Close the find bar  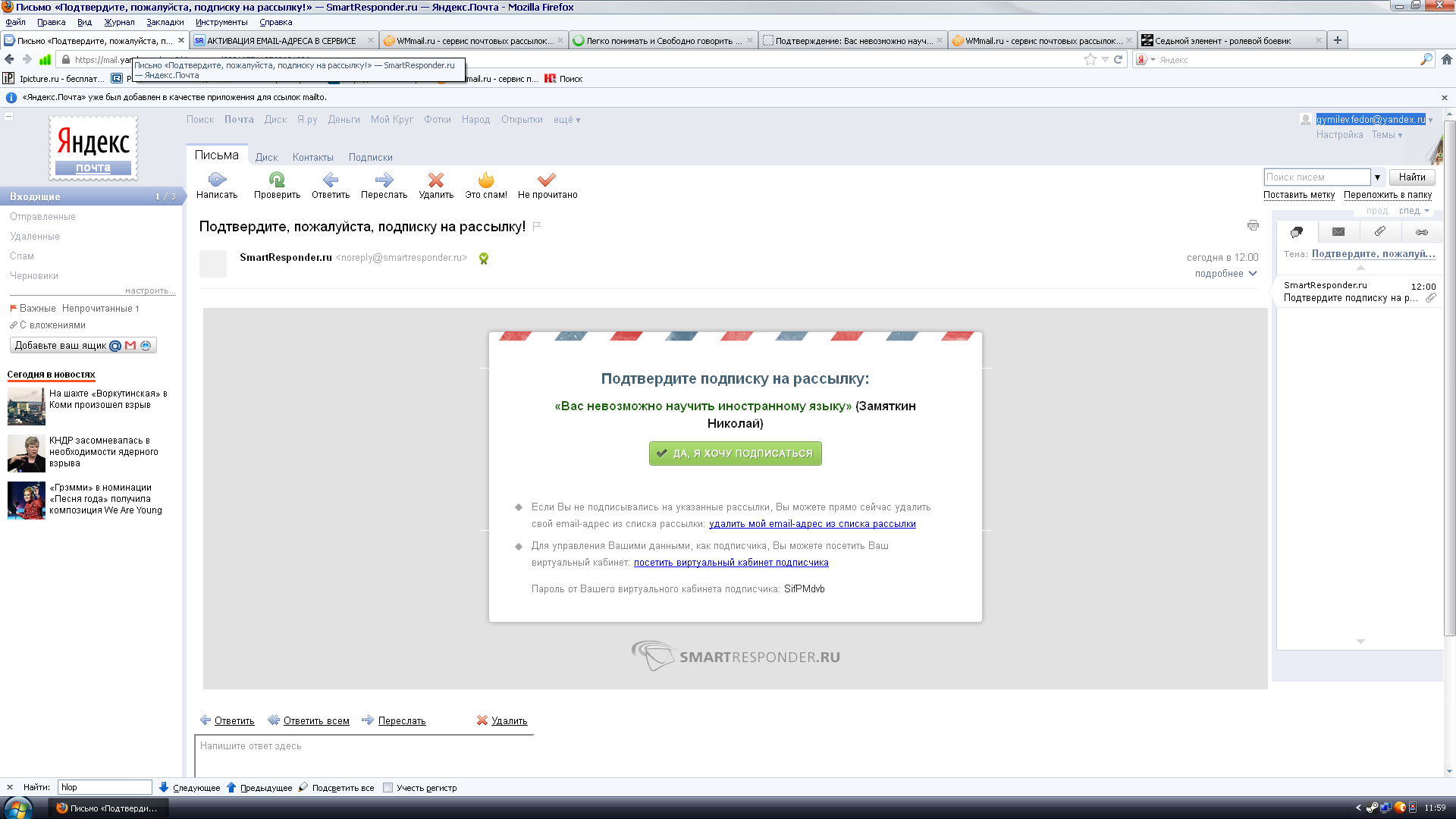[x=10, y=788]
